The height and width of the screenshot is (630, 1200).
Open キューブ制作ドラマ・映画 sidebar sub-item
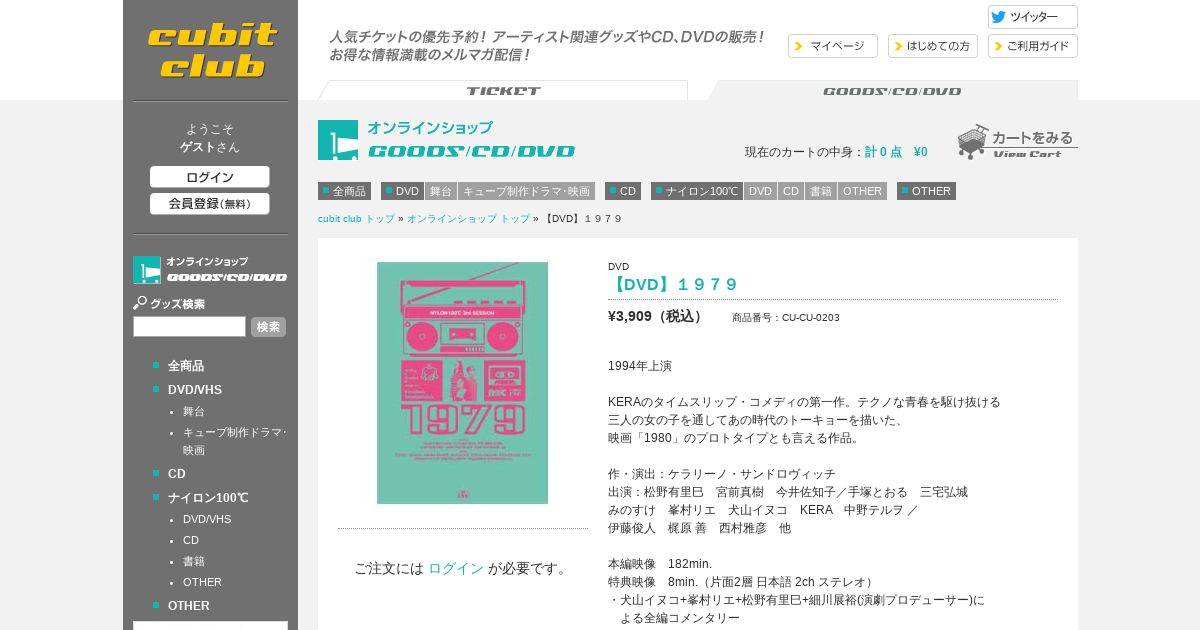tap(235, 441)
